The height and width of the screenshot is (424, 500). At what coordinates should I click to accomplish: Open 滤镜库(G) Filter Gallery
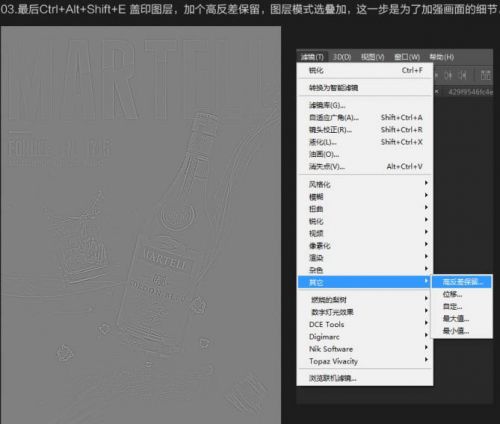[365, 105]
